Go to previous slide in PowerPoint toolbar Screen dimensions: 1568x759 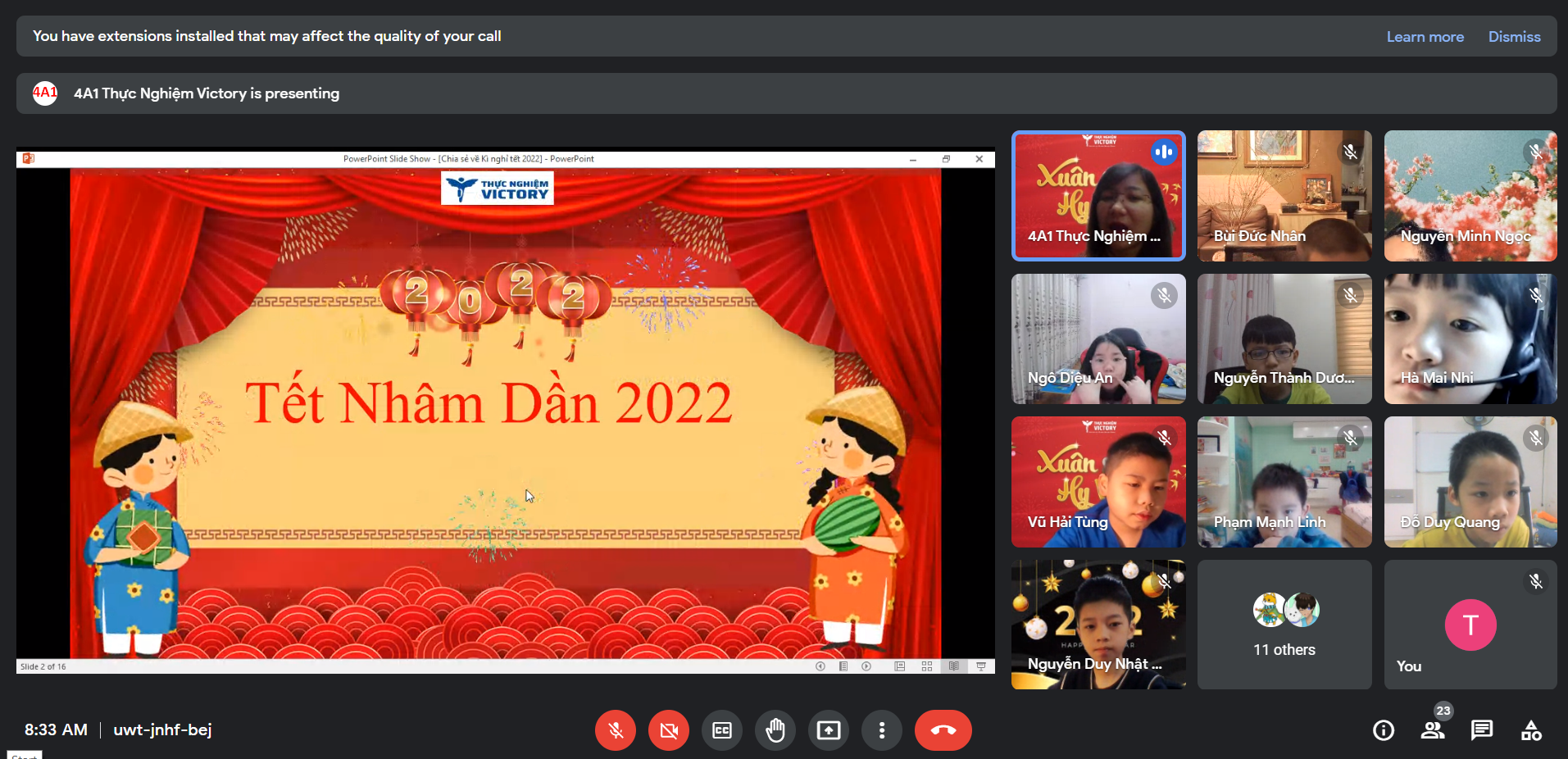820,666
